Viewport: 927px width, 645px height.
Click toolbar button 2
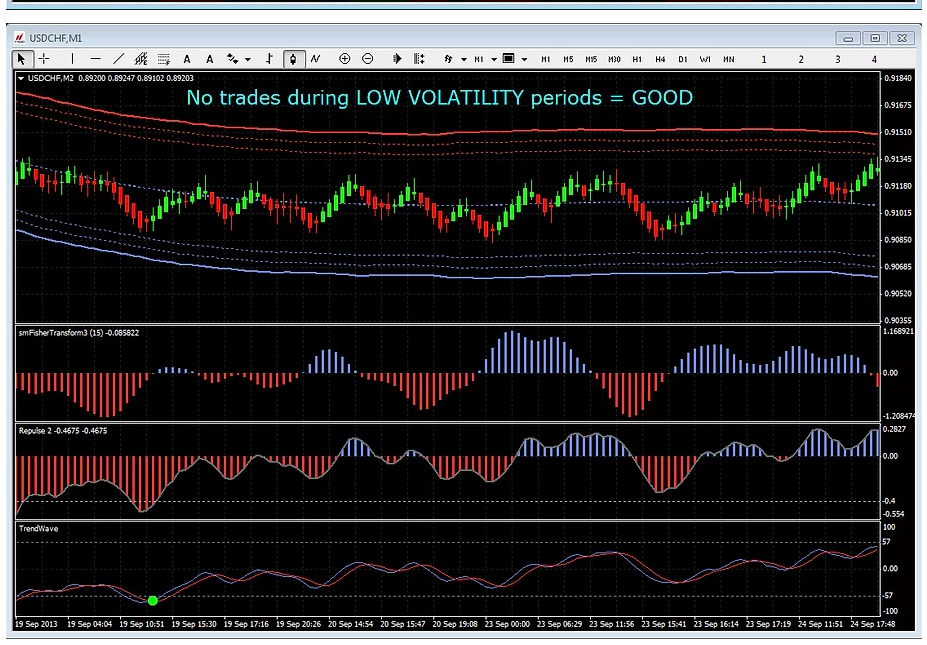(x=800, y=59)
